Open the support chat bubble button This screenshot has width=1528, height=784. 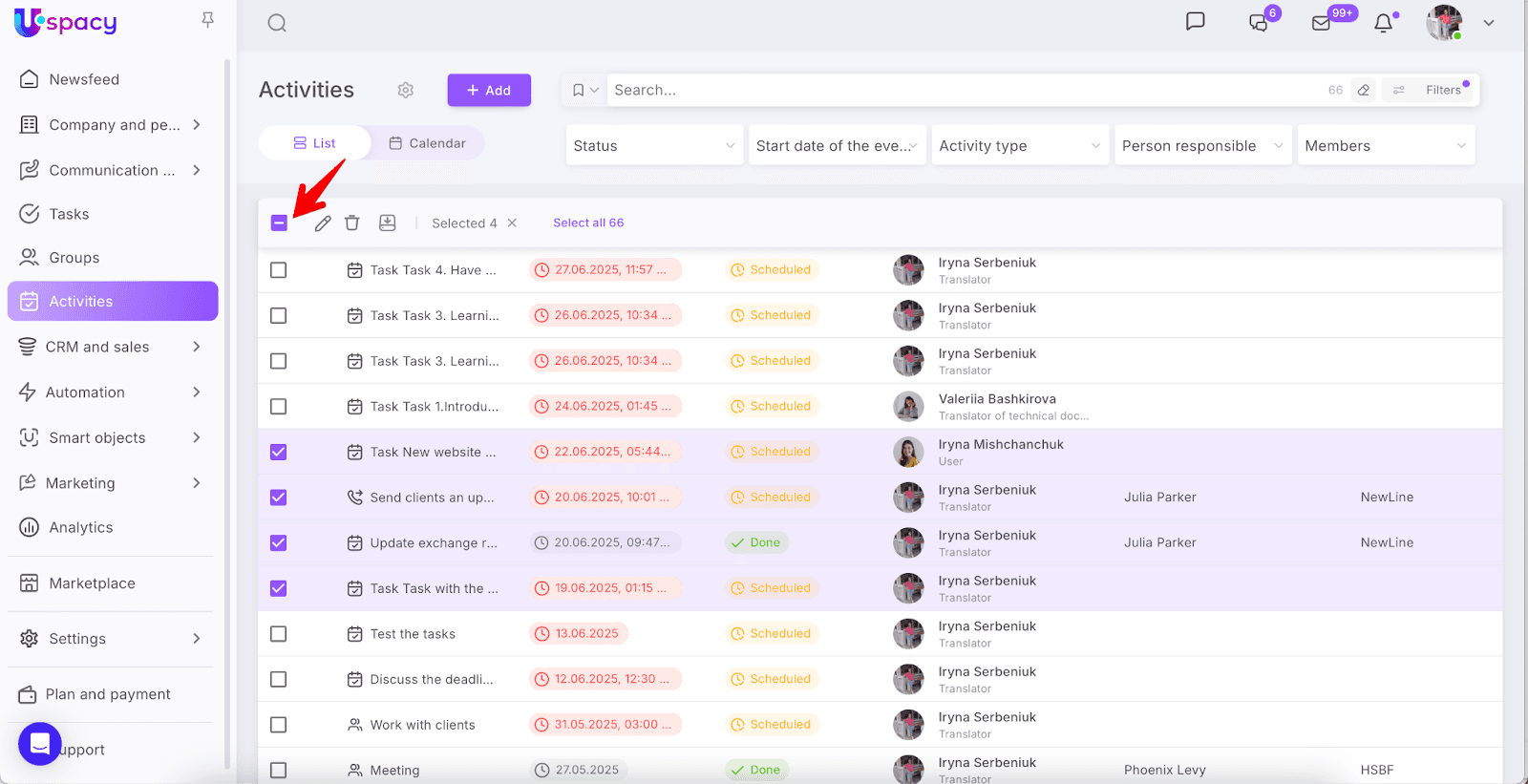(40, 743)
